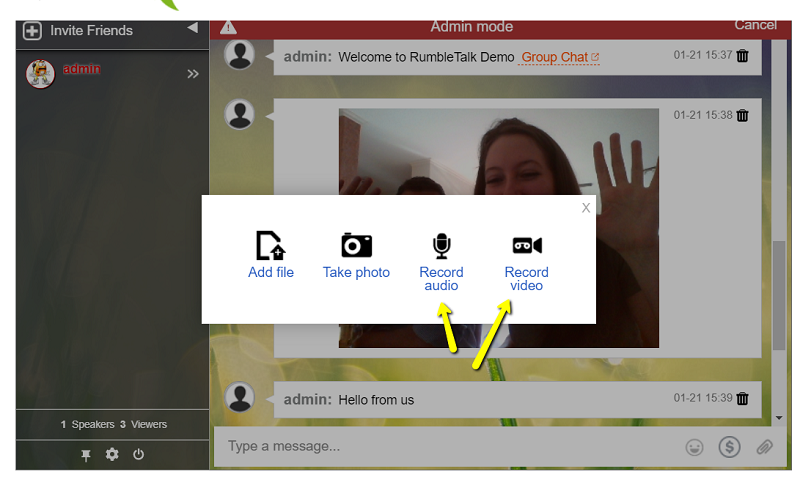800x477 pixels.
Task: Close the upload options popup
Action: (586, 208)
